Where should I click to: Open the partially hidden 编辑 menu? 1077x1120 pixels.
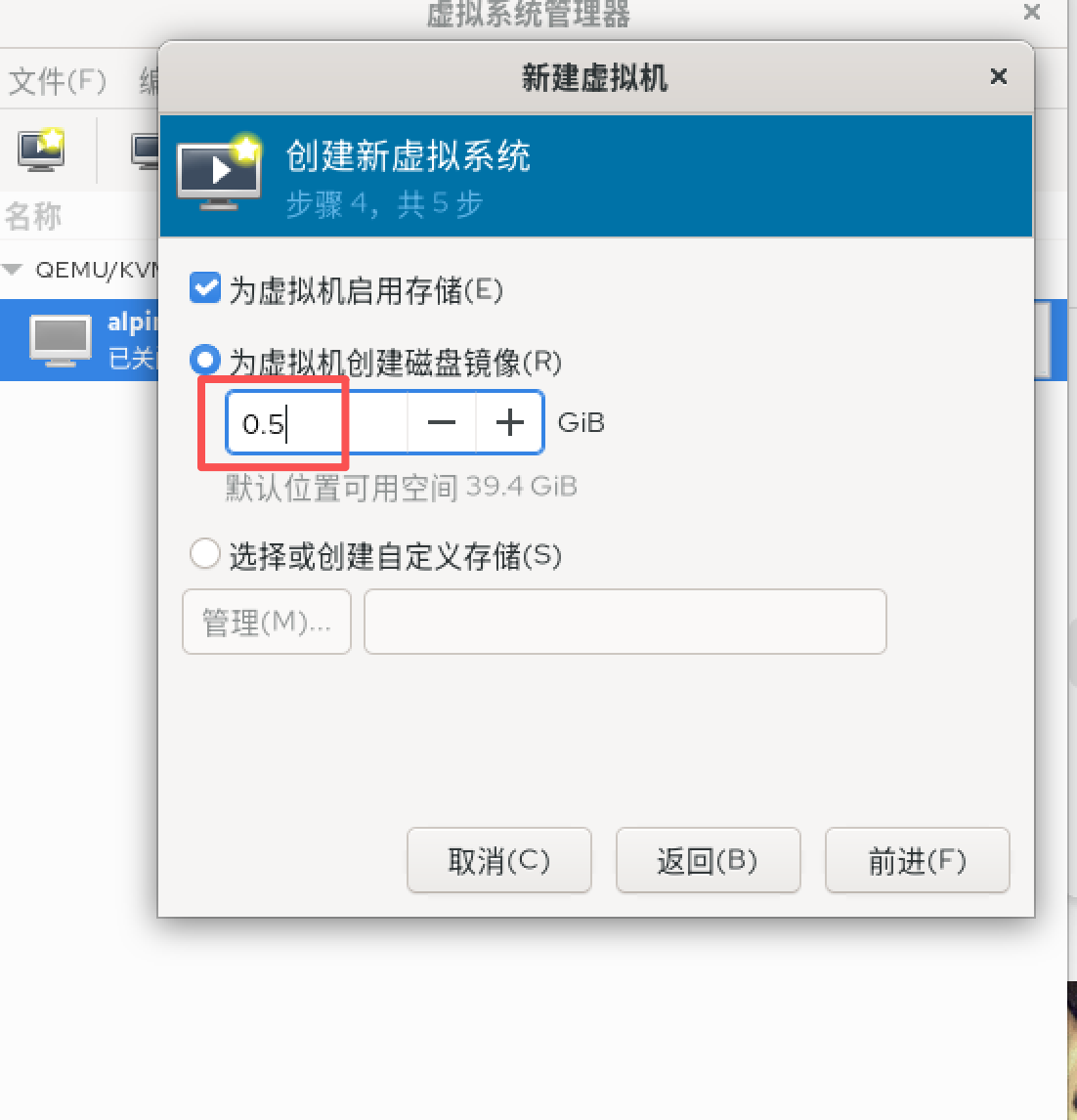tap(150, 81)
